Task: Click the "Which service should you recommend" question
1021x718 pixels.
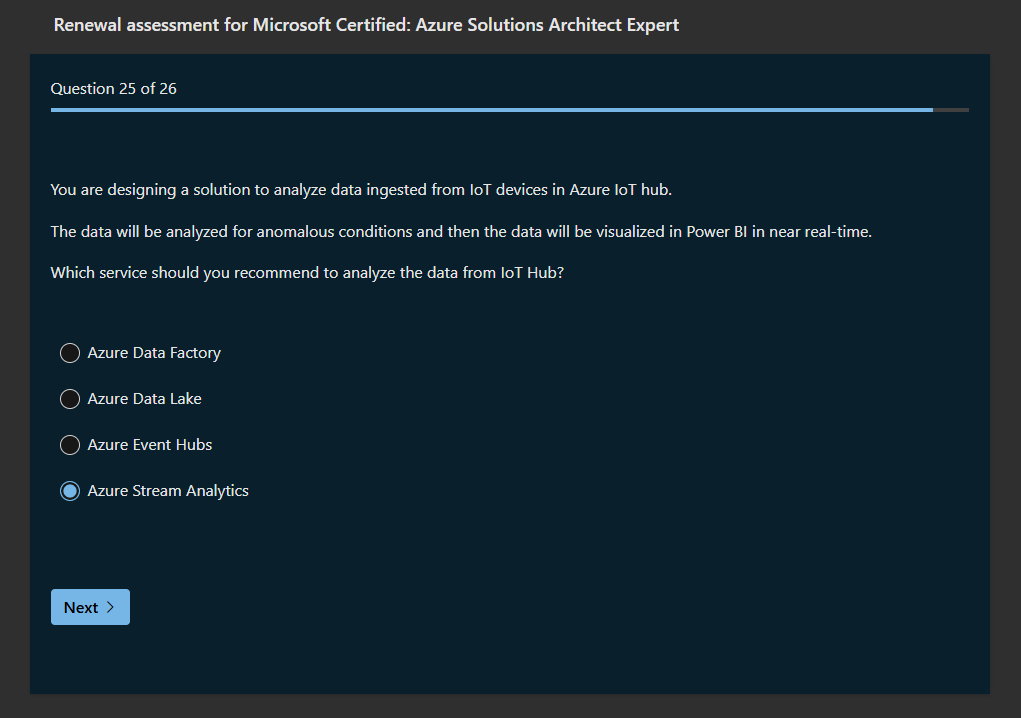Action: click(x=307, y=272)
